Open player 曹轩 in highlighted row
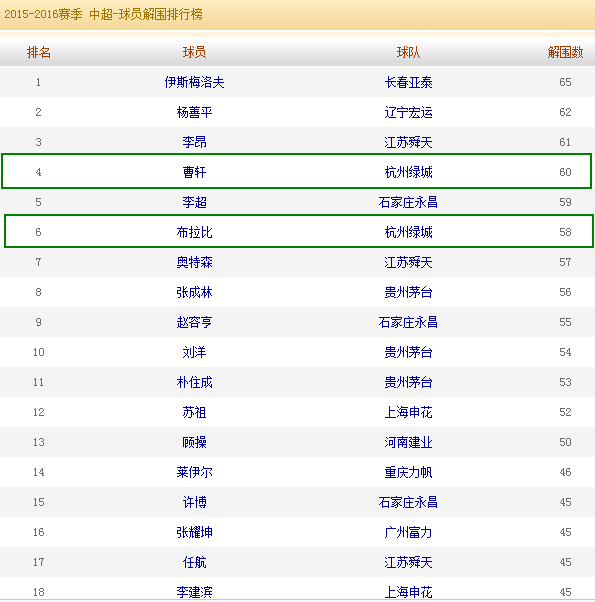The width and height of the screenshot is (595, 602). coord(194,172)
